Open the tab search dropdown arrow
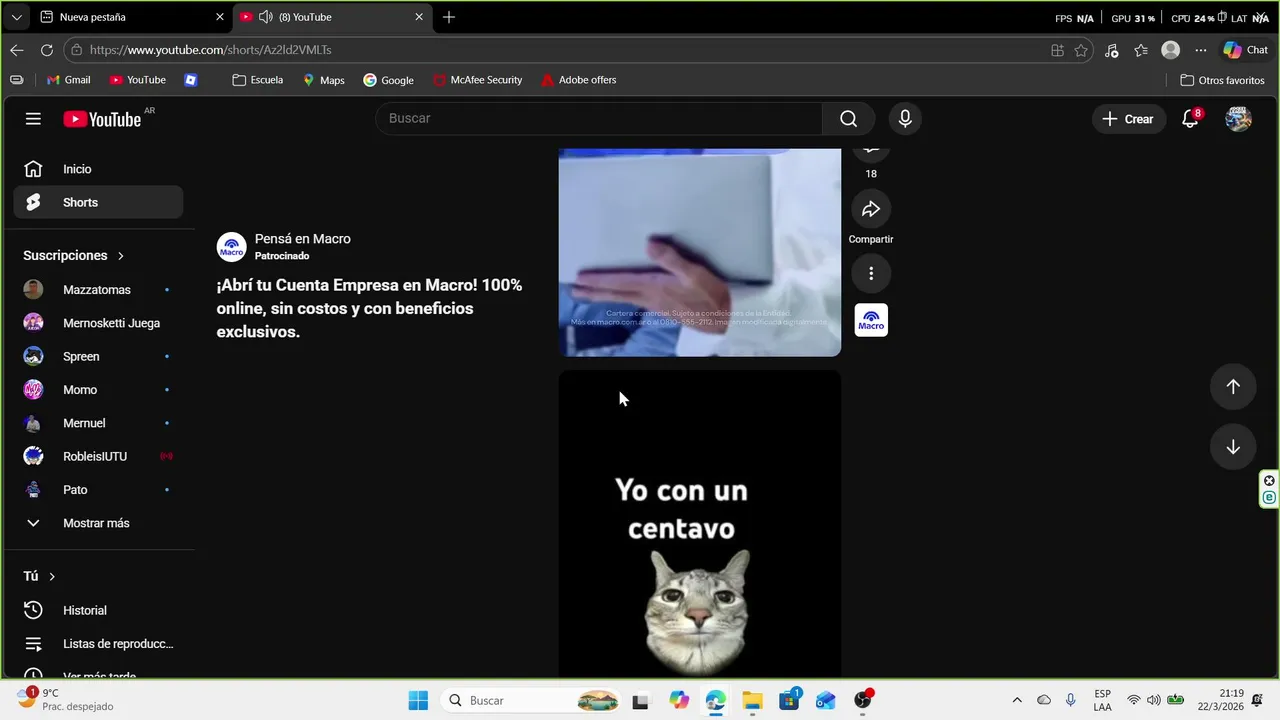 (x=16, y=17)
